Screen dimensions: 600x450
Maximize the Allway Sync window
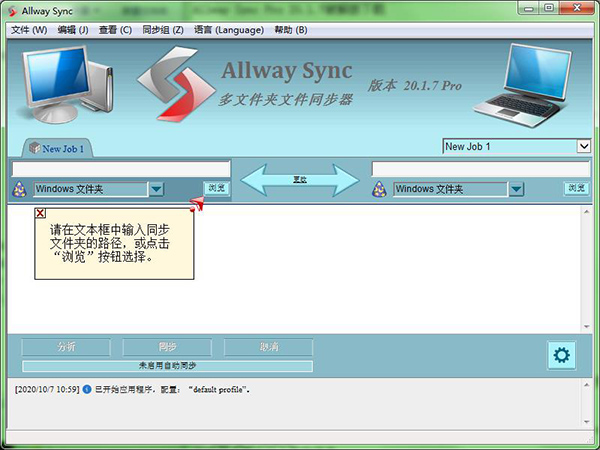[549, 8]
